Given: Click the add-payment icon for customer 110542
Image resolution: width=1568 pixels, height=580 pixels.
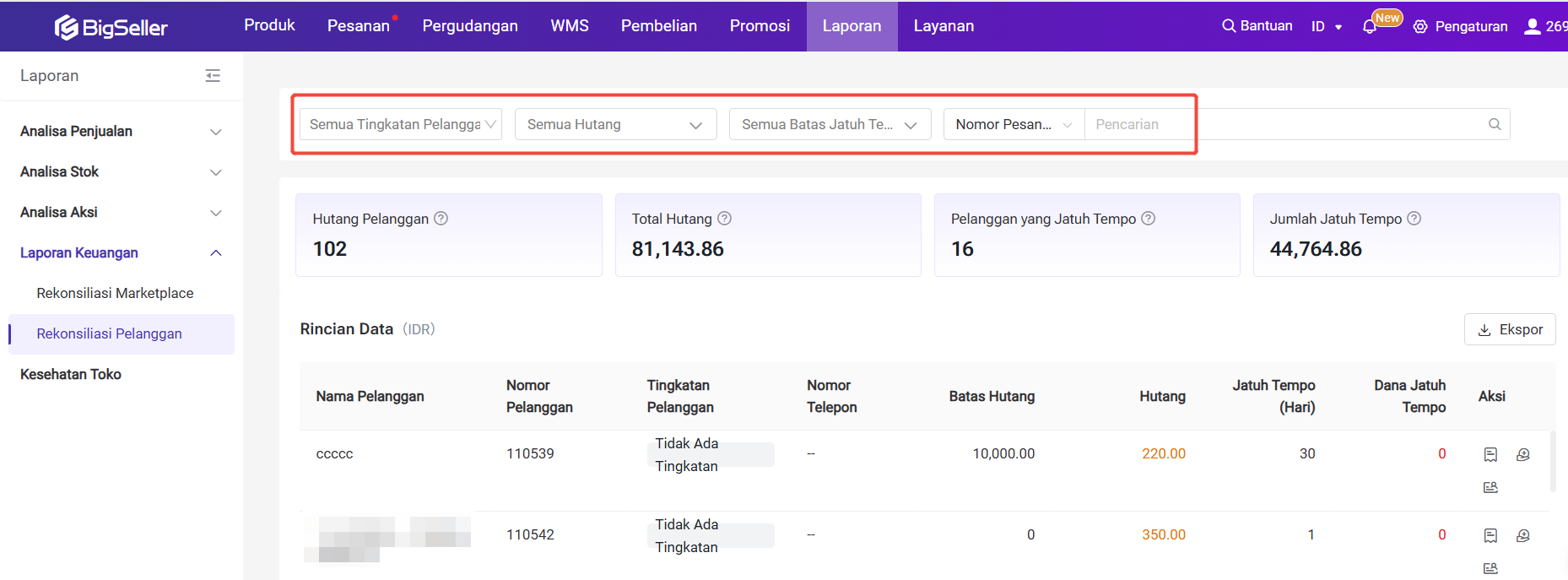Looking at the screenshot, I should tap(1522, 535).
